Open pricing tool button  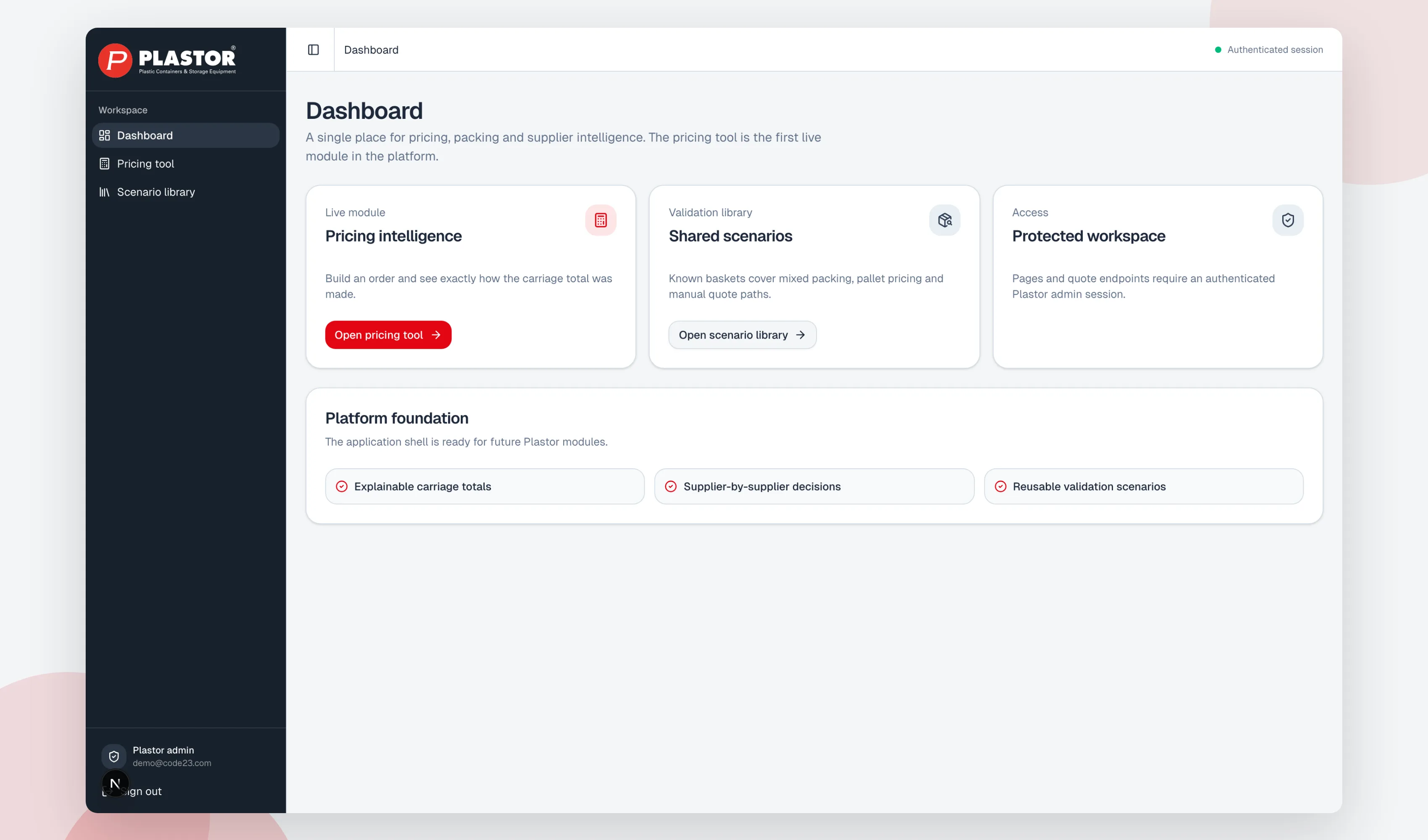(388, 335)
